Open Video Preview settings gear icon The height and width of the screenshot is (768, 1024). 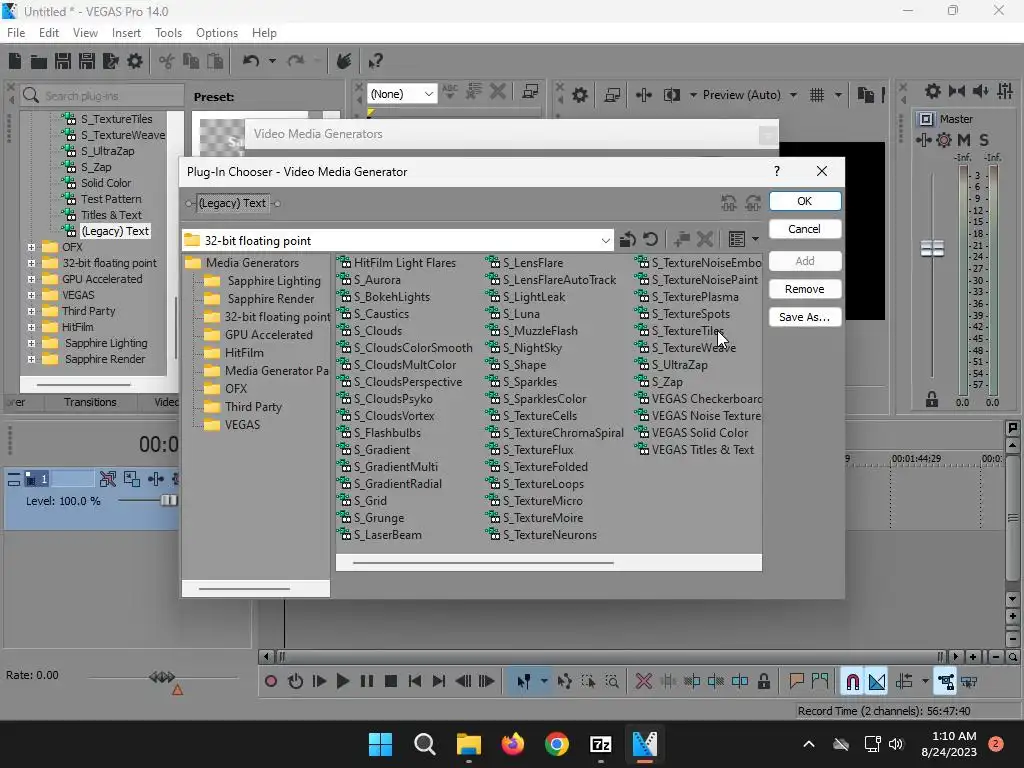(x=579, y=95)
